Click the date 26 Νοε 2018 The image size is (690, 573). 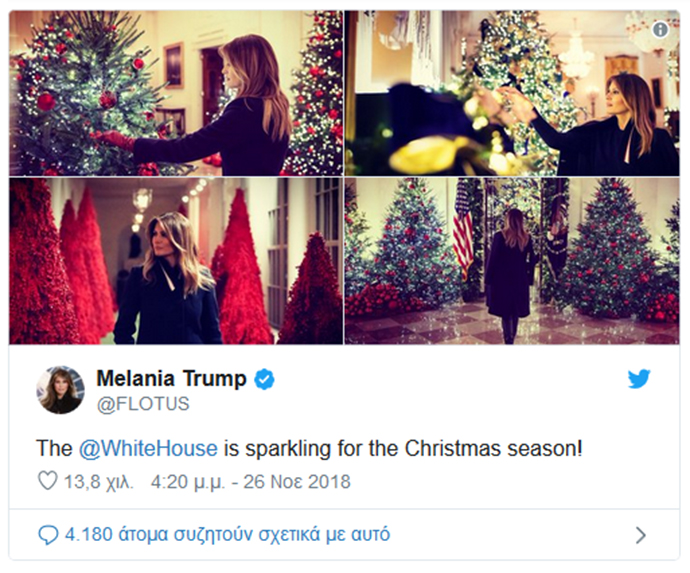tap(297, 482)
